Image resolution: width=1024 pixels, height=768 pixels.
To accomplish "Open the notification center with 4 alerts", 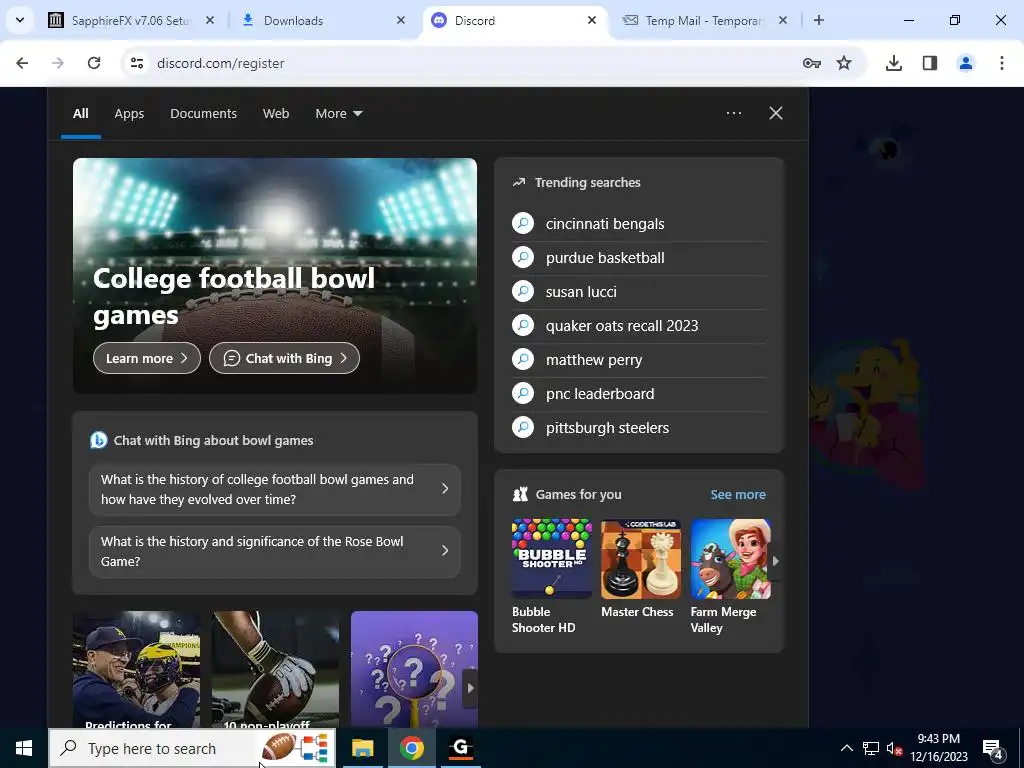I will click(x=993, y=748).
